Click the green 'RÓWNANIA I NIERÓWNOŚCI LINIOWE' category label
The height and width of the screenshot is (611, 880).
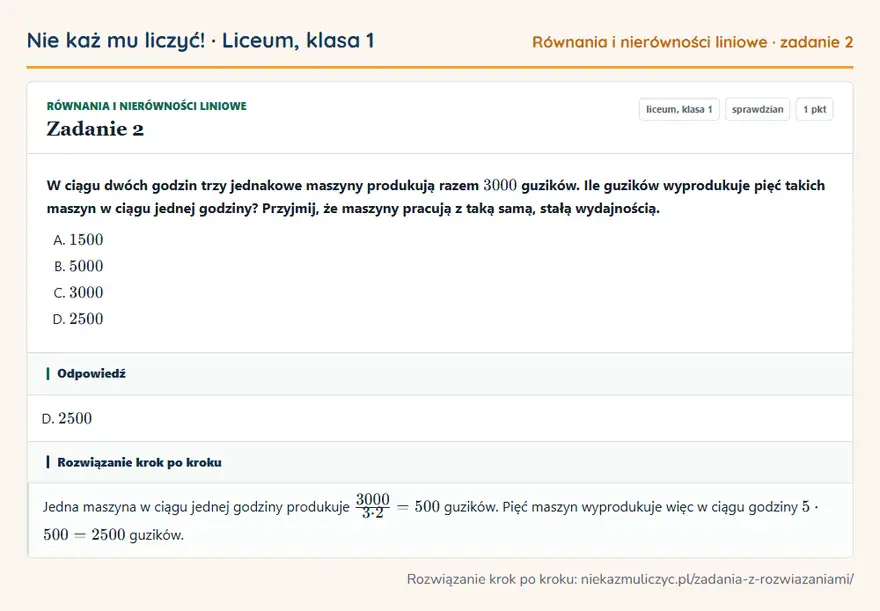click(x=146, y=106)
